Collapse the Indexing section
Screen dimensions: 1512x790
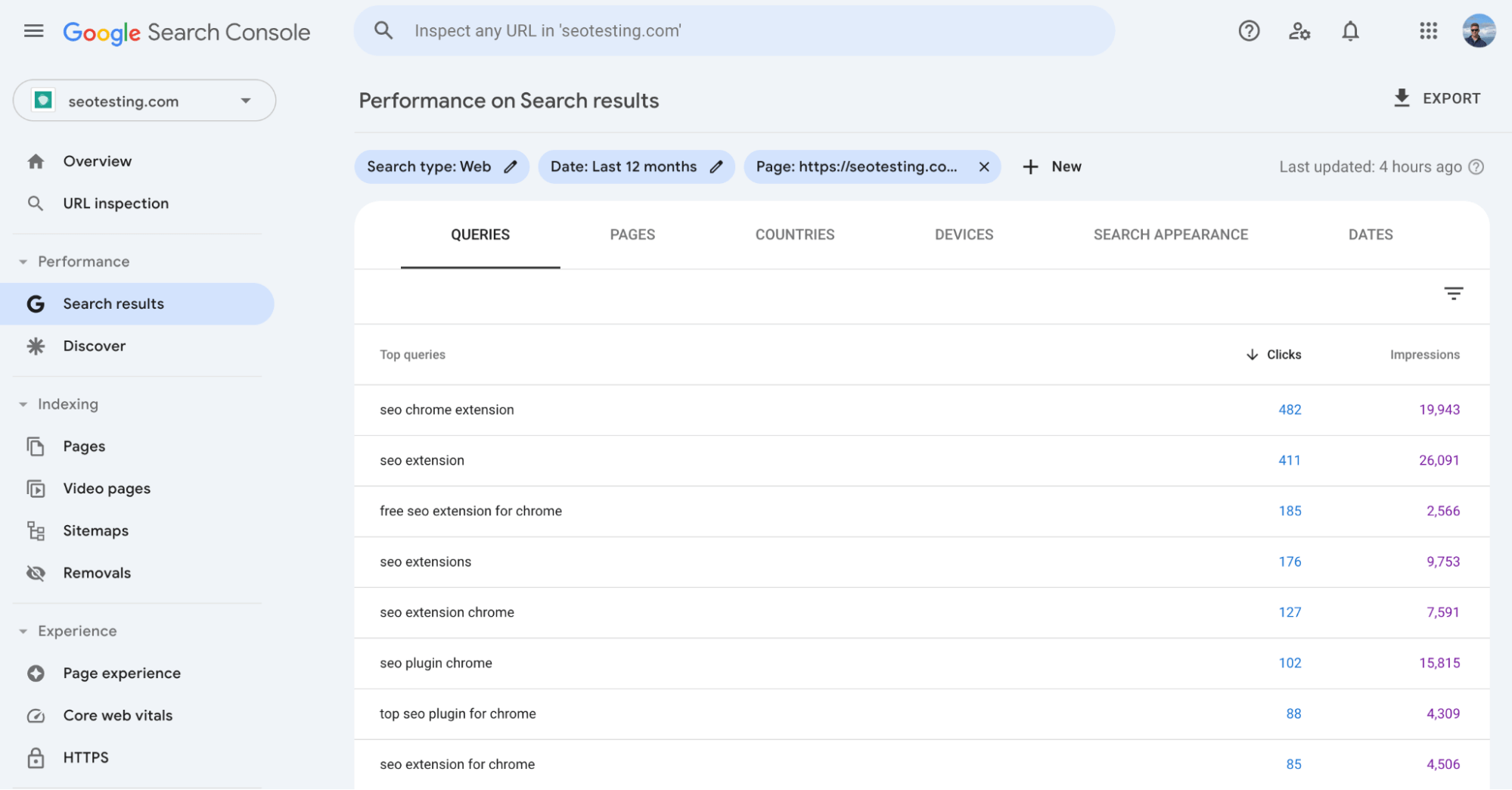23,404
